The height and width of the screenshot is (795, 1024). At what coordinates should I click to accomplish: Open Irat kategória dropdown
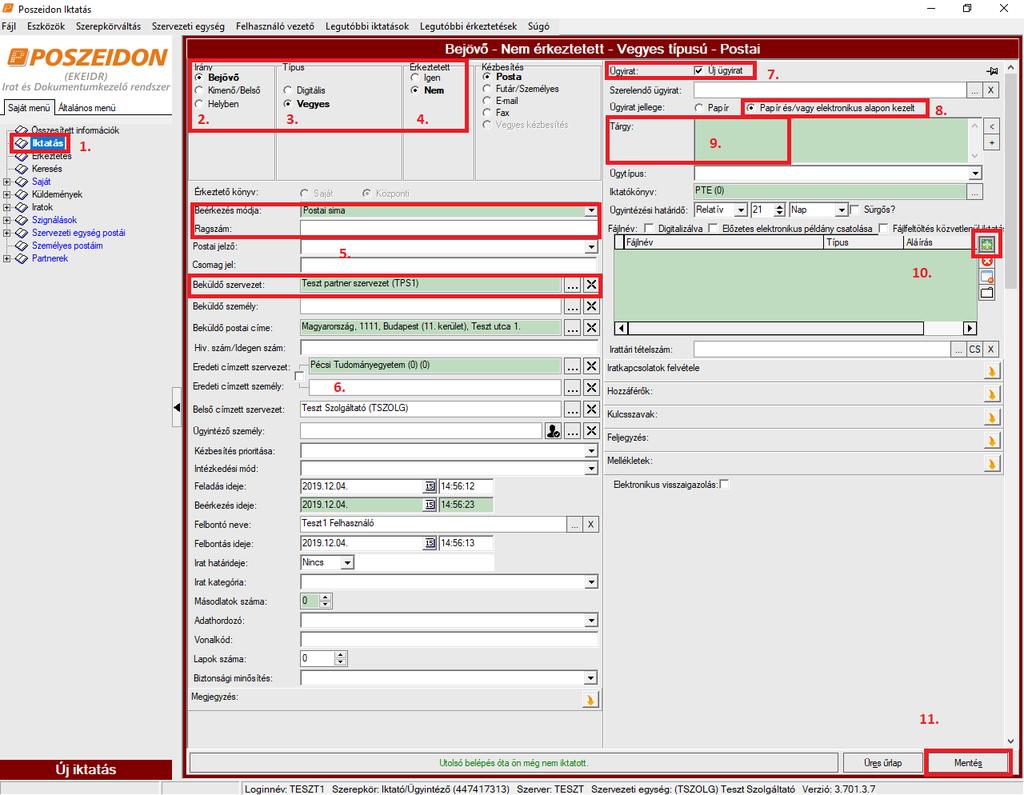(x=591, y=581)
